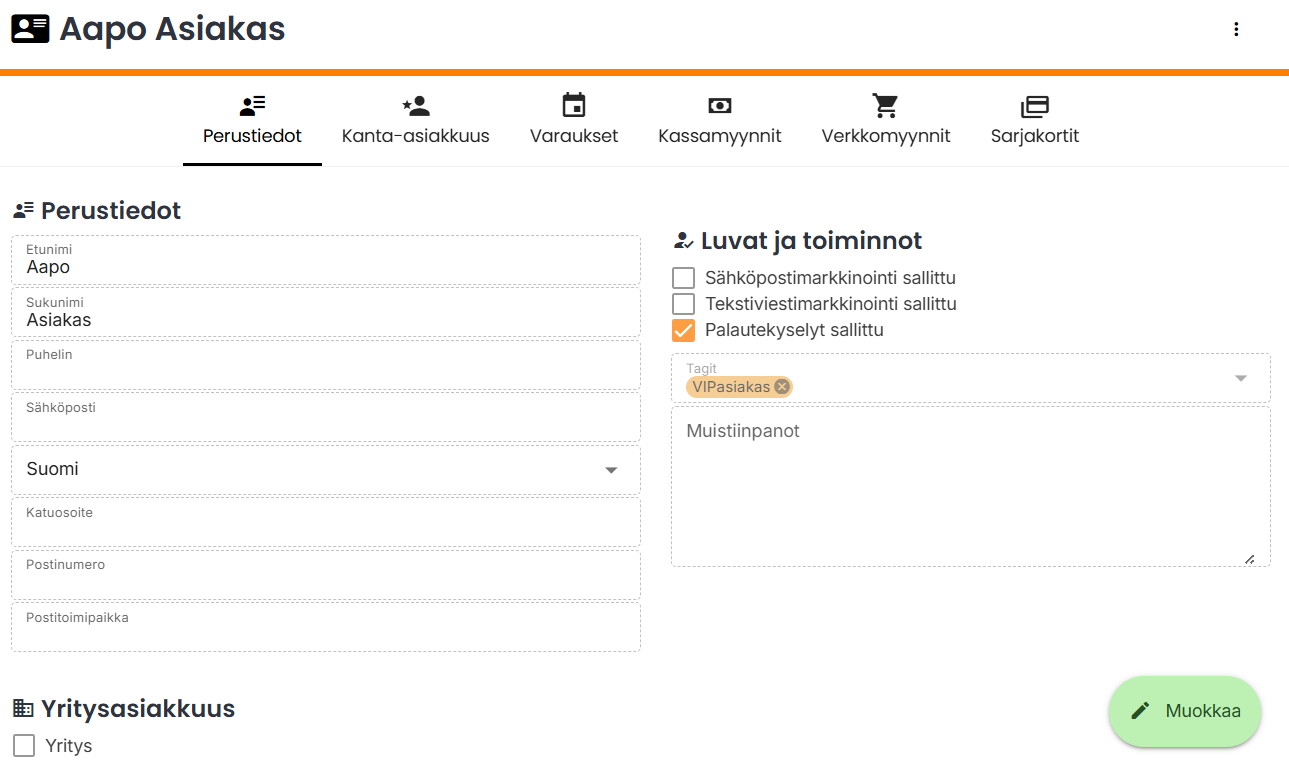Image resolution: width=1289 pixels, height=768 pixels.
Task: Switch to the Perustiedot tab
Action: (x=252, y=136)
